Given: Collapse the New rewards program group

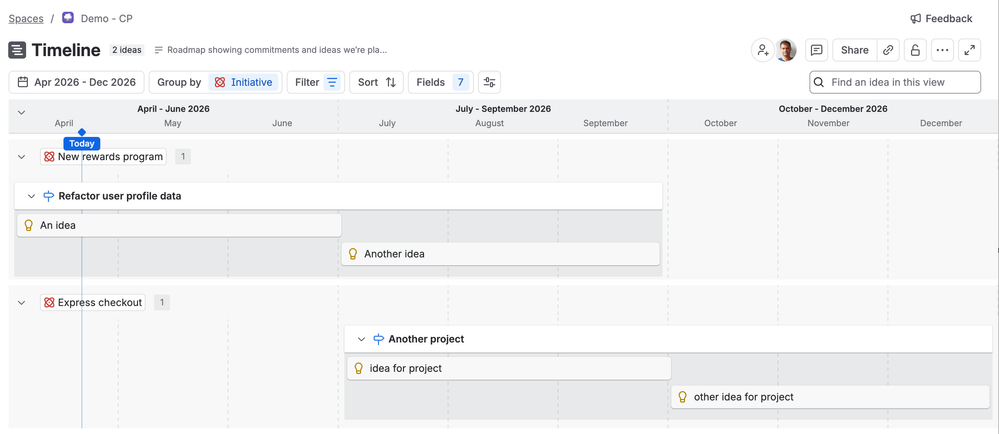Looking at the screenshot, I should click(x=21, y=157).
